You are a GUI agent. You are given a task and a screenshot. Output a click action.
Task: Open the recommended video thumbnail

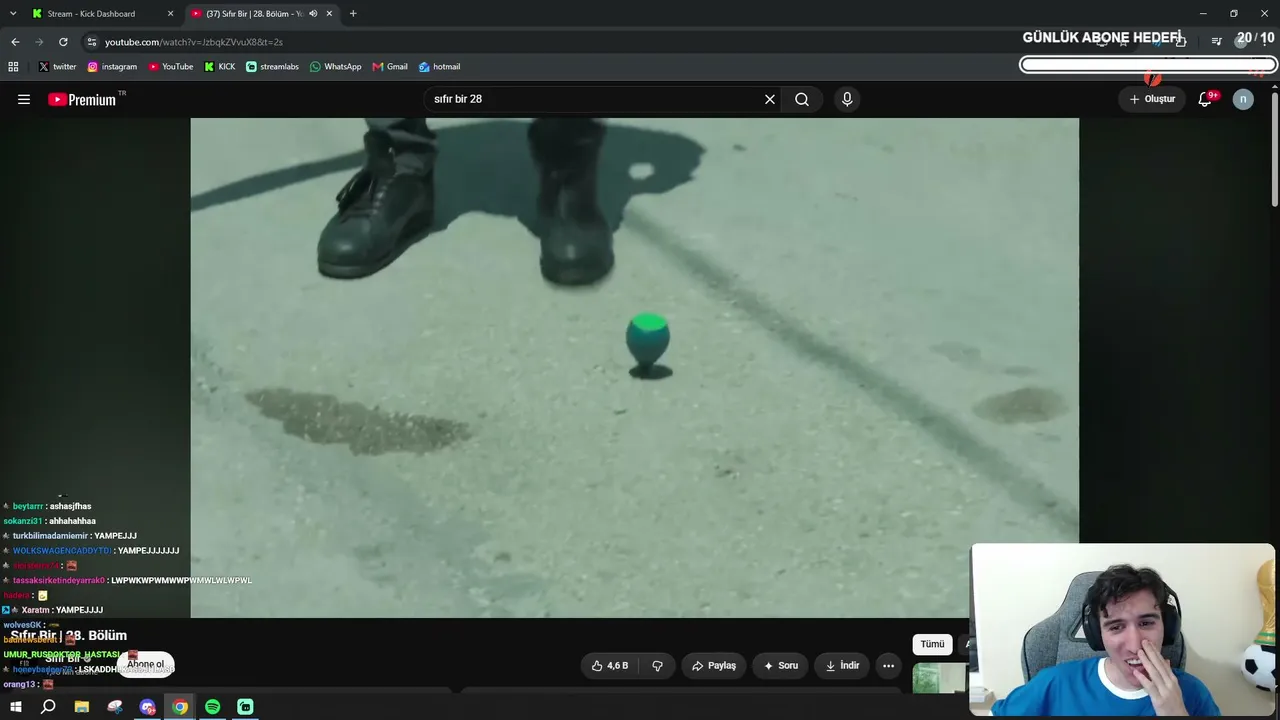[940, 678]
